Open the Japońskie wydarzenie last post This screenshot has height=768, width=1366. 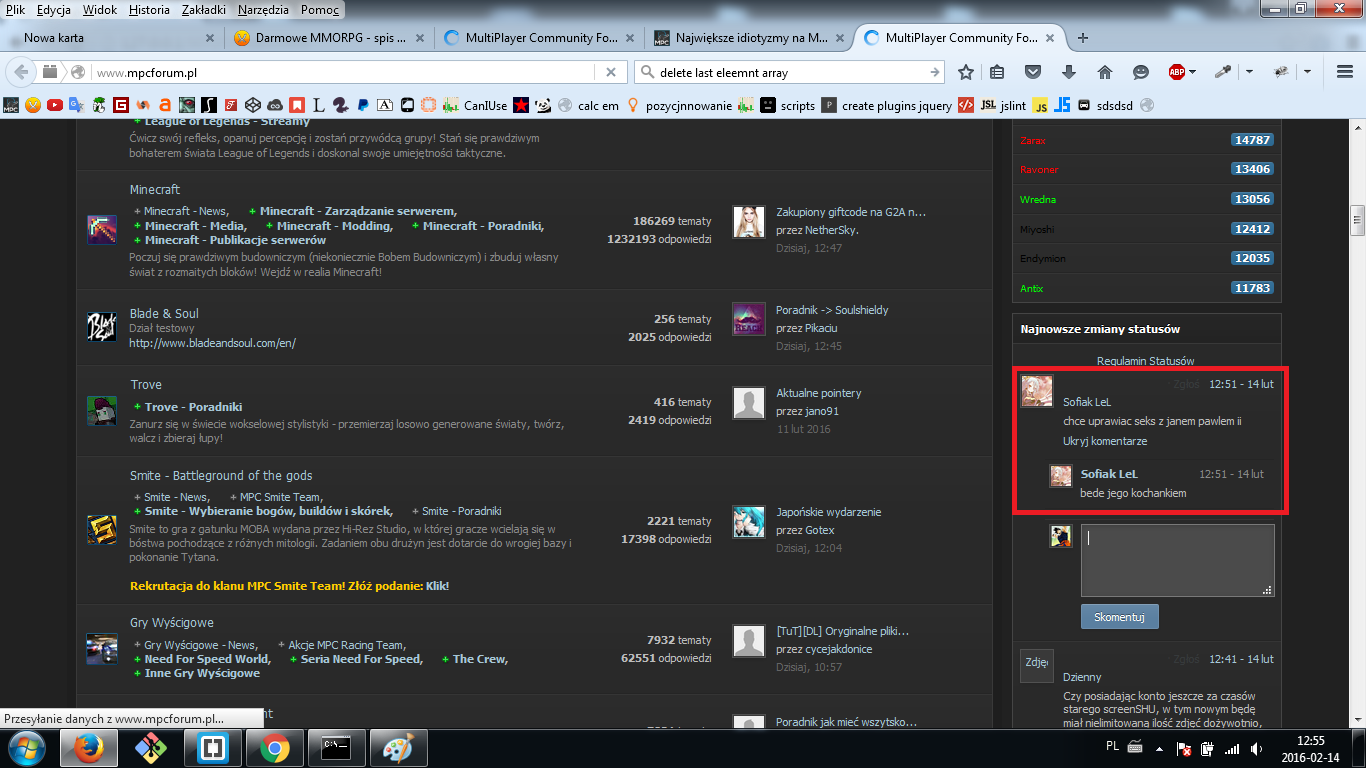[x=829, y=512]
